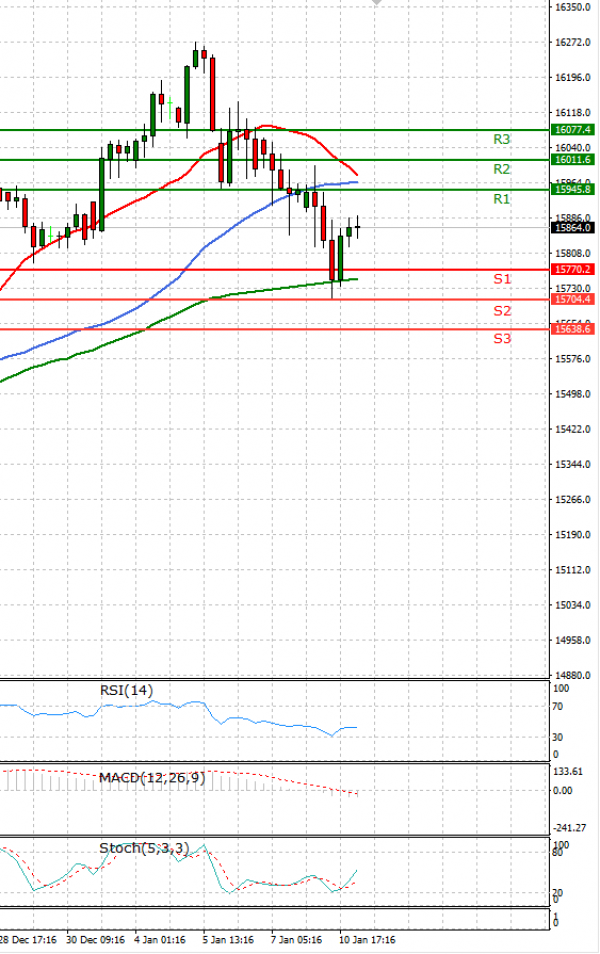Screen dimensions: 600x954
Task: Click the 28 Dec 17:16 time axis label
Action: point(28,939)
